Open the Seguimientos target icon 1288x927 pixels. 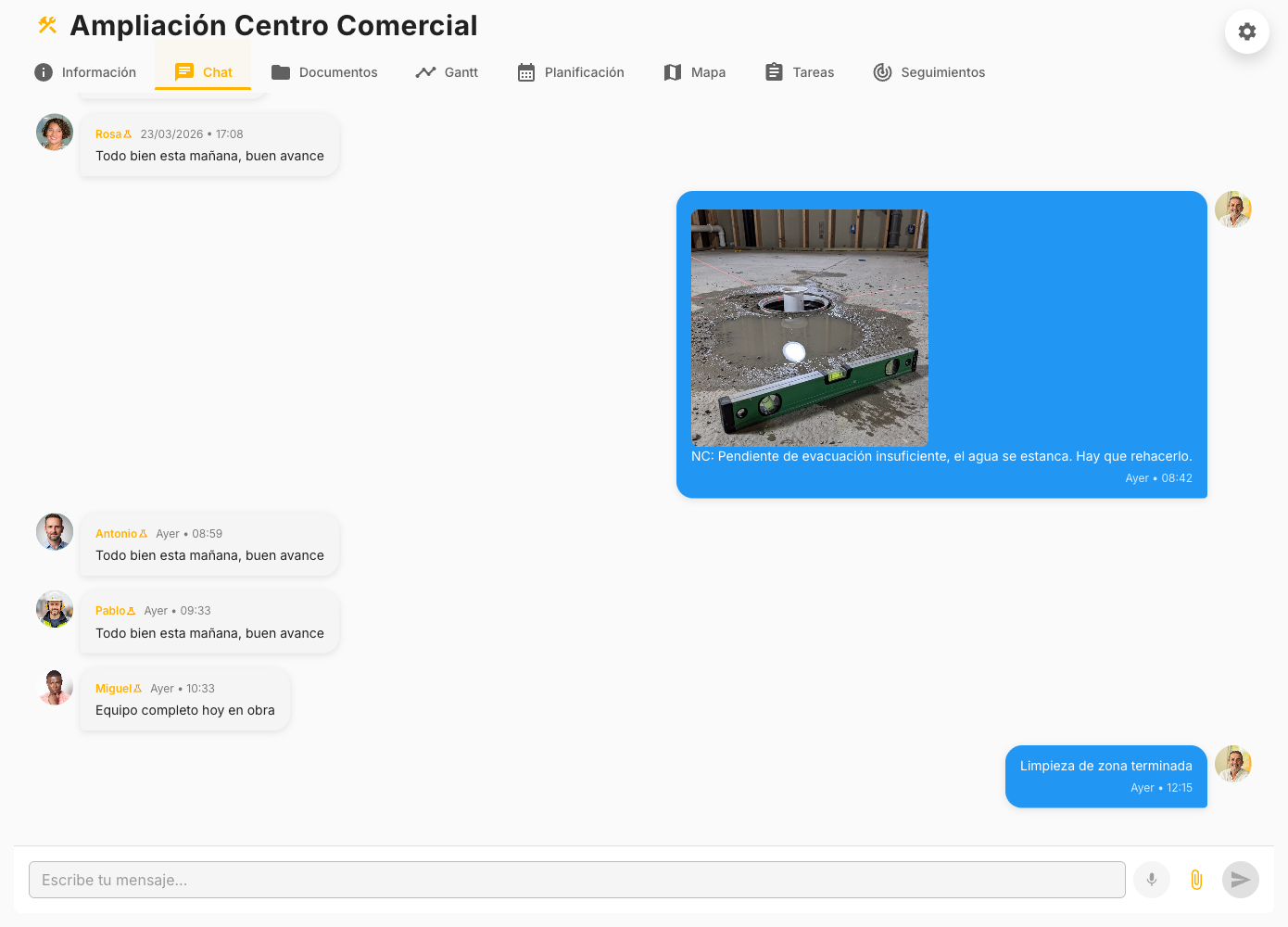[x=882, y=71]
